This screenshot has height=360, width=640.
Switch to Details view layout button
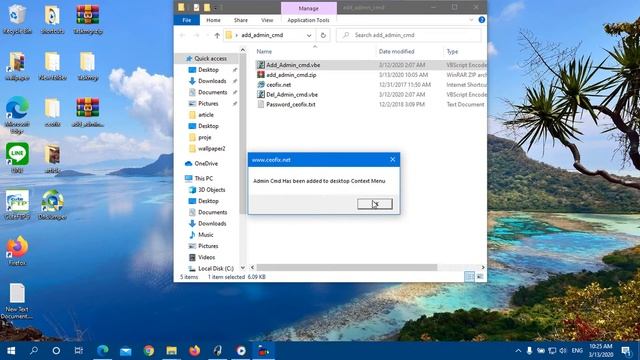click(469, 277)
